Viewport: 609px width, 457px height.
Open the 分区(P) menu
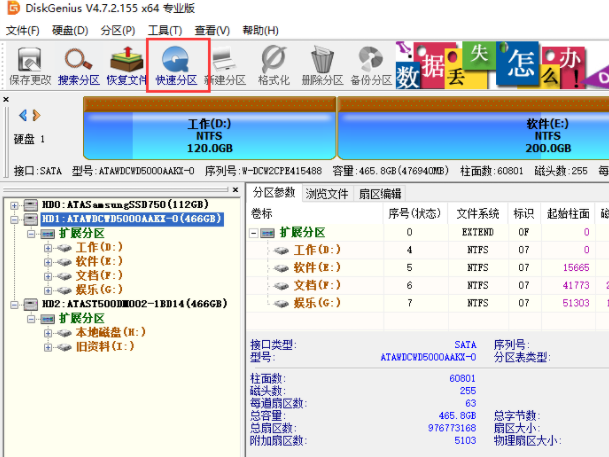pyautogui.click(x=119, y=31)
